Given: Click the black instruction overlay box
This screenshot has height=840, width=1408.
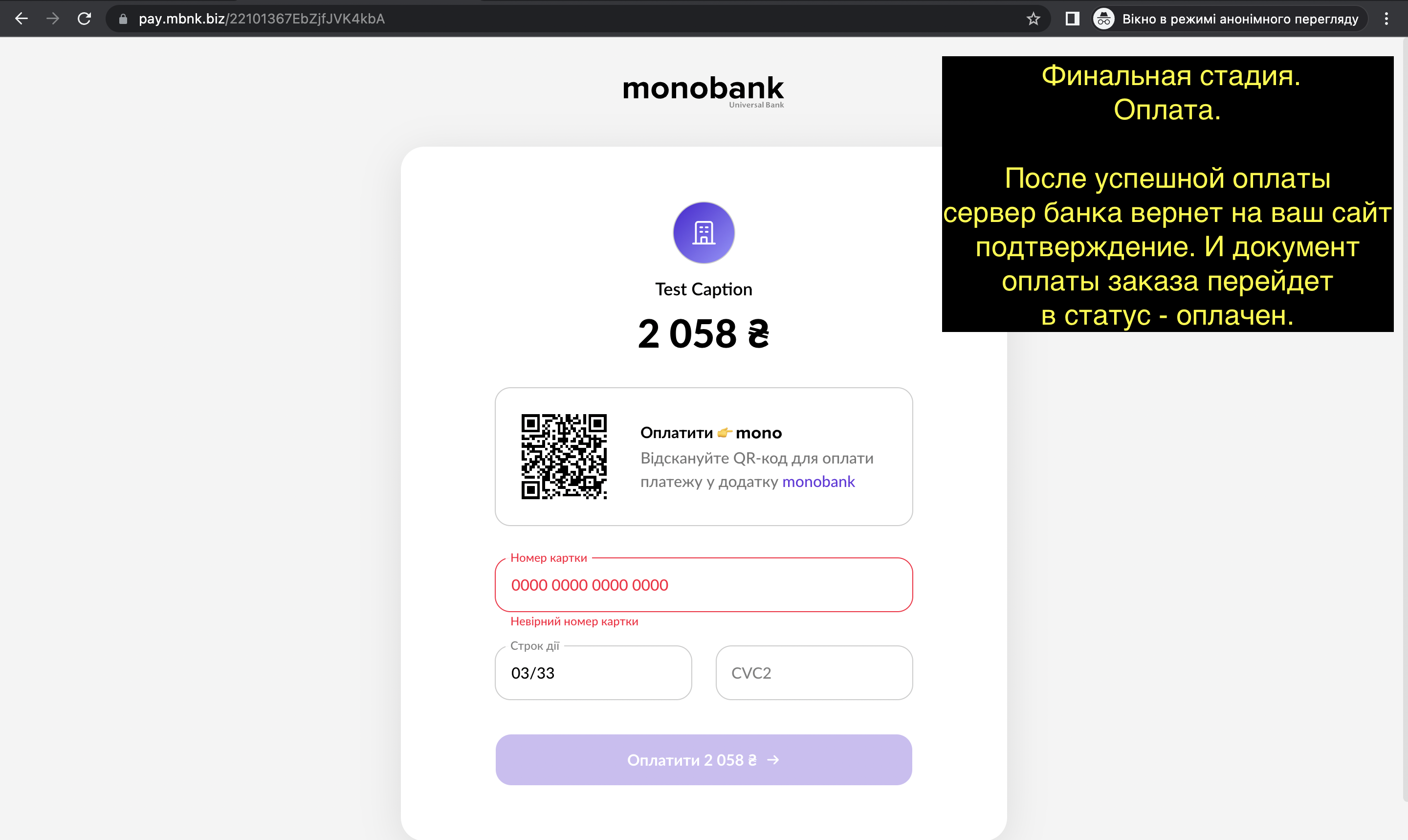Looking at the screenshot, I should tap(1167, 194).
